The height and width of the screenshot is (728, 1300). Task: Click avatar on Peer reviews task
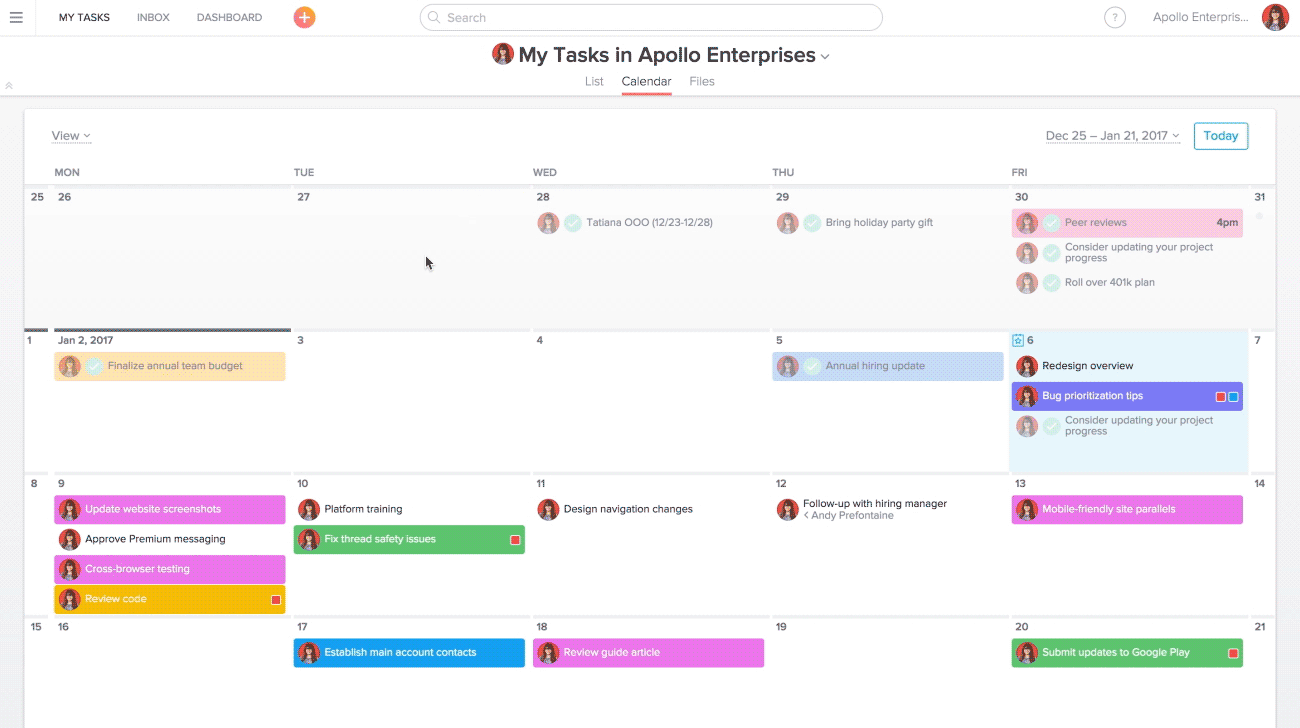1027,223
